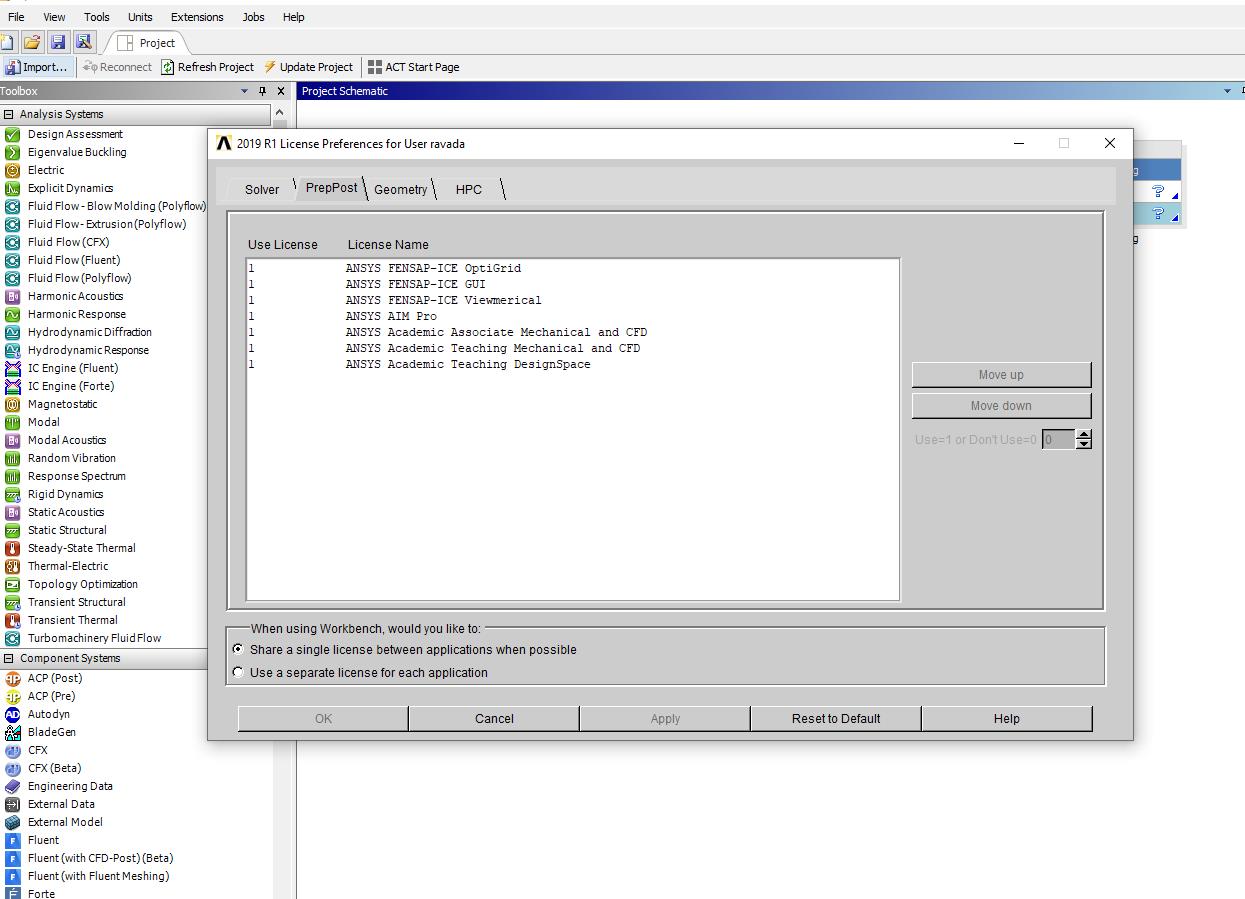Pin the Toolbox panel

[263, 91]
